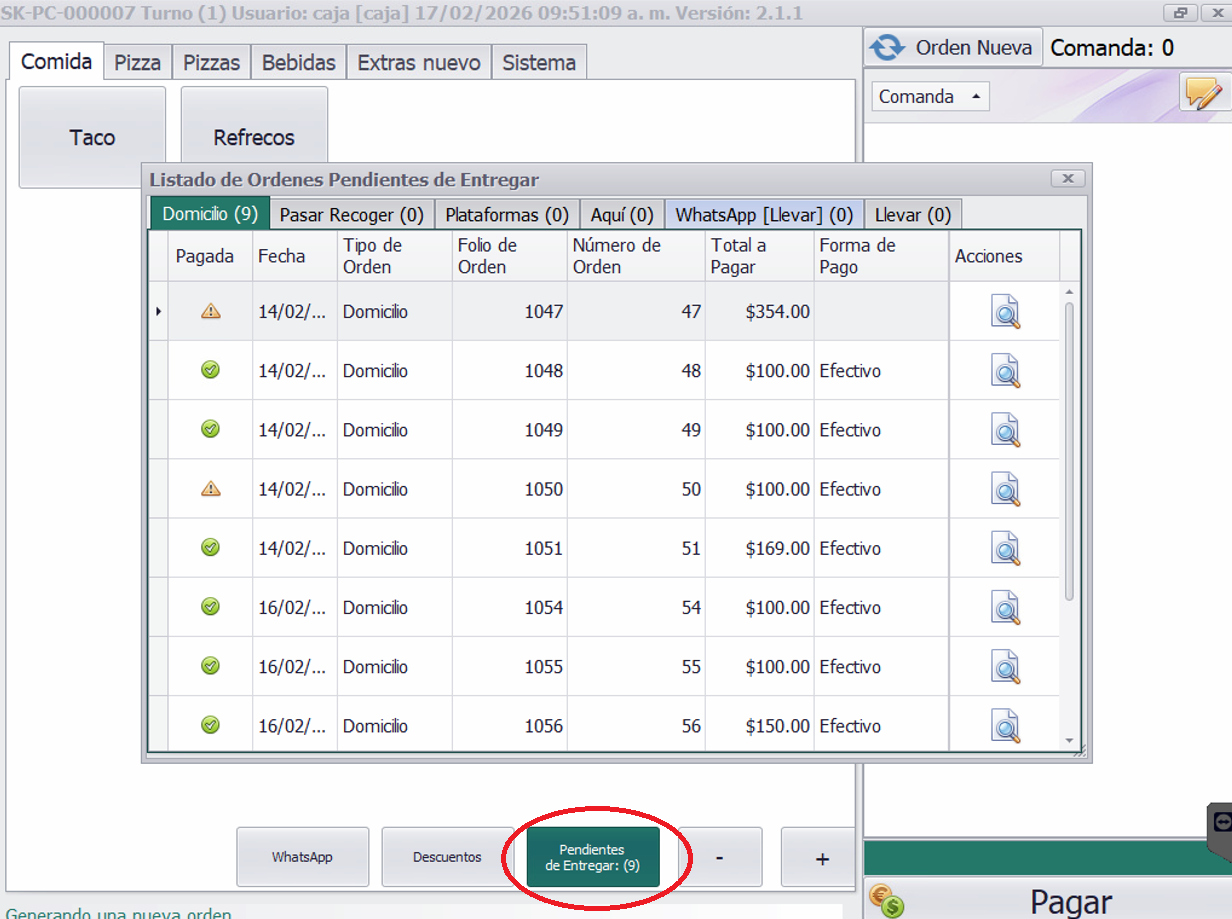View details icon for order 1050
The image size is (1232, 919).
[x=1005, y=489]
